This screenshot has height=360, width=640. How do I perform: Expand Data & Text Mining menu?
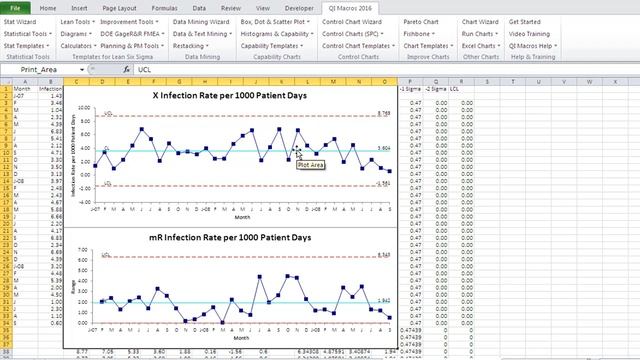(202, 34)
